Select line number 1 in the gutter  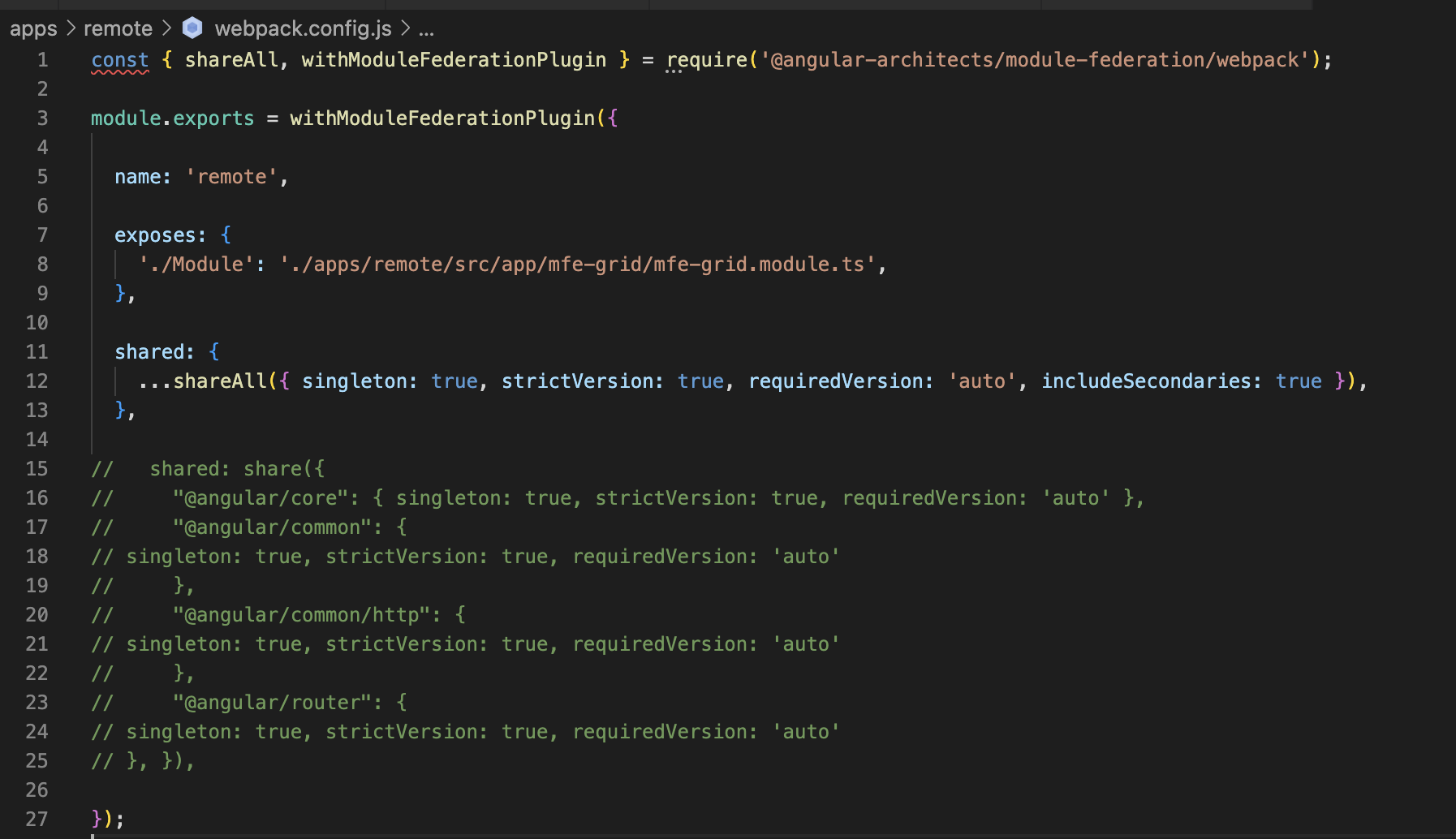pos(42,59)
